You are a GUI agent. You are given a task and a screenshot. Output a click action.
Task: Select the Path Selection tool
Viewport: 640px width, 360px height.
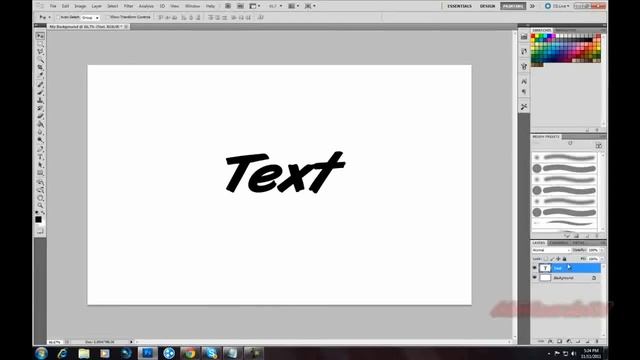[x=40, y=165]
